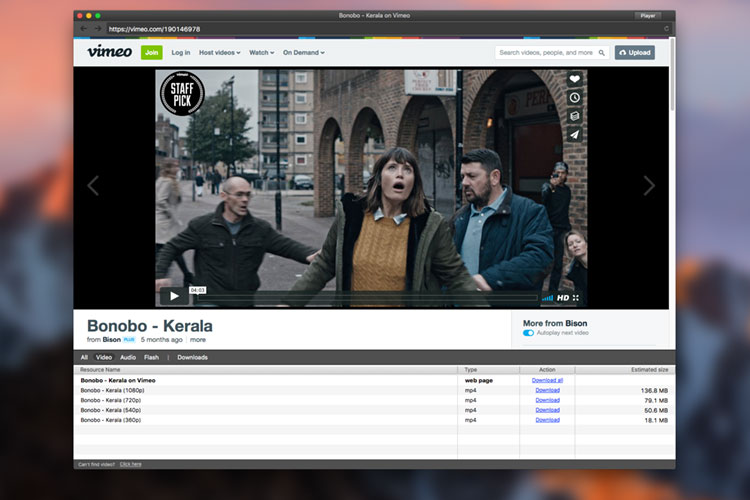Go to previous video arrow

(93, 186)
